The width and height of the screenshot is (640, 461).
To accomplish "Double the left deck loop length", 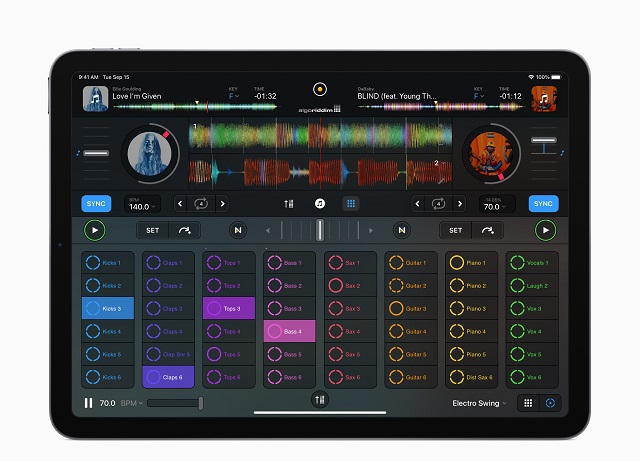I will (x=222, y=203).
